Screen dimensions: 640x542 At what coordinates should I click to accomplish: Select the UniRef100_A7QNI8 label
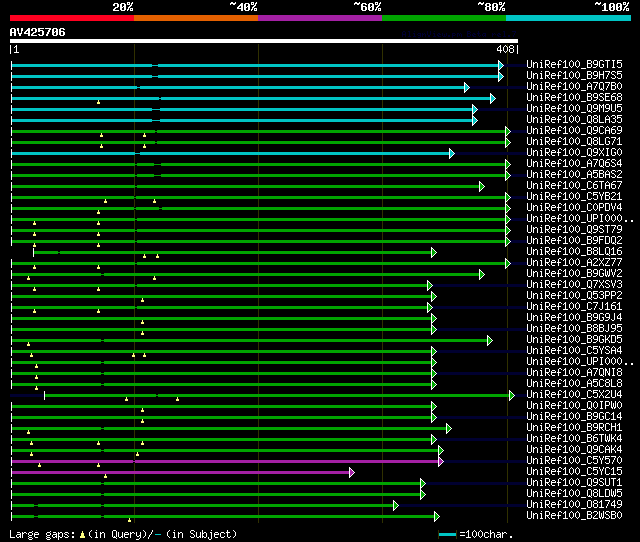click(574, 373)
